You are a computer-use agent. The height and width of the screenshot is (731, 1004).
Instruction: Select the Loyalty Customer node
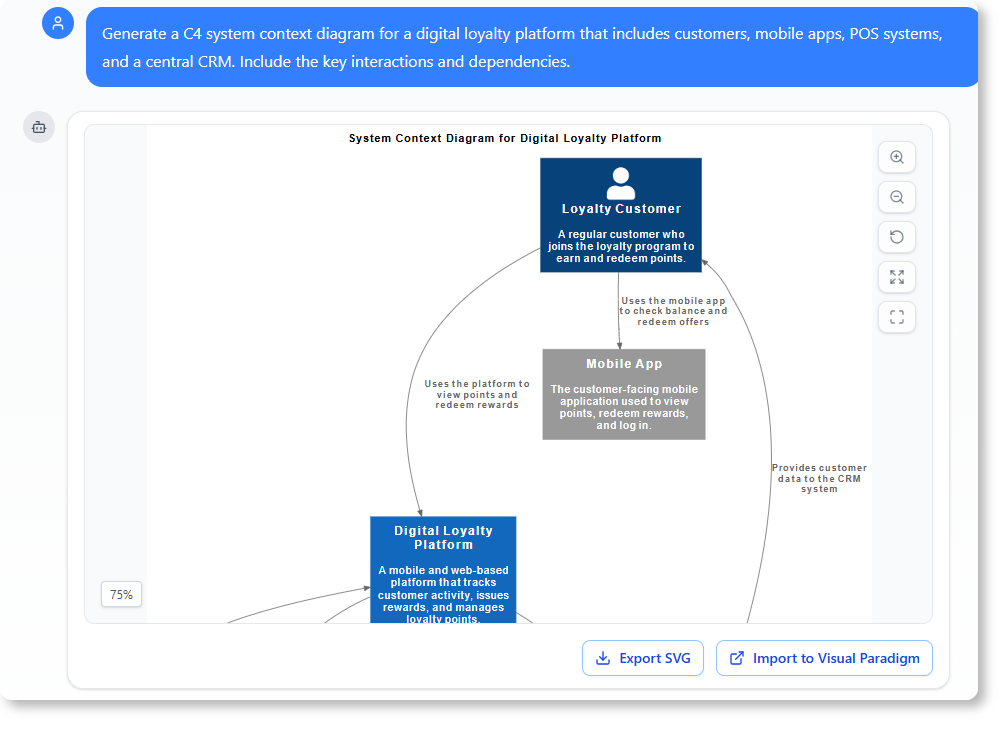coord(621,215)
